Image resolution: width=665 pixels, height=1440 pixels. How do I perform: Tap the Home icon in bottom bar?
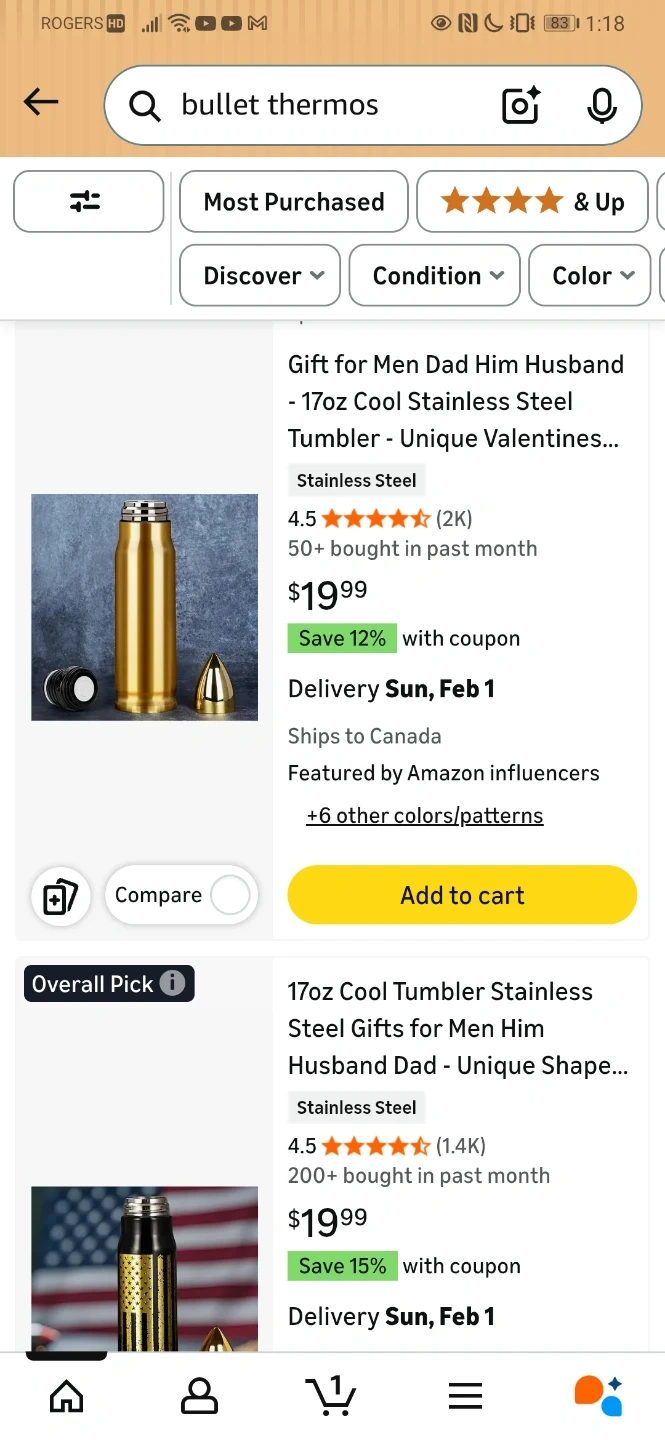(x=66, y=1395)
